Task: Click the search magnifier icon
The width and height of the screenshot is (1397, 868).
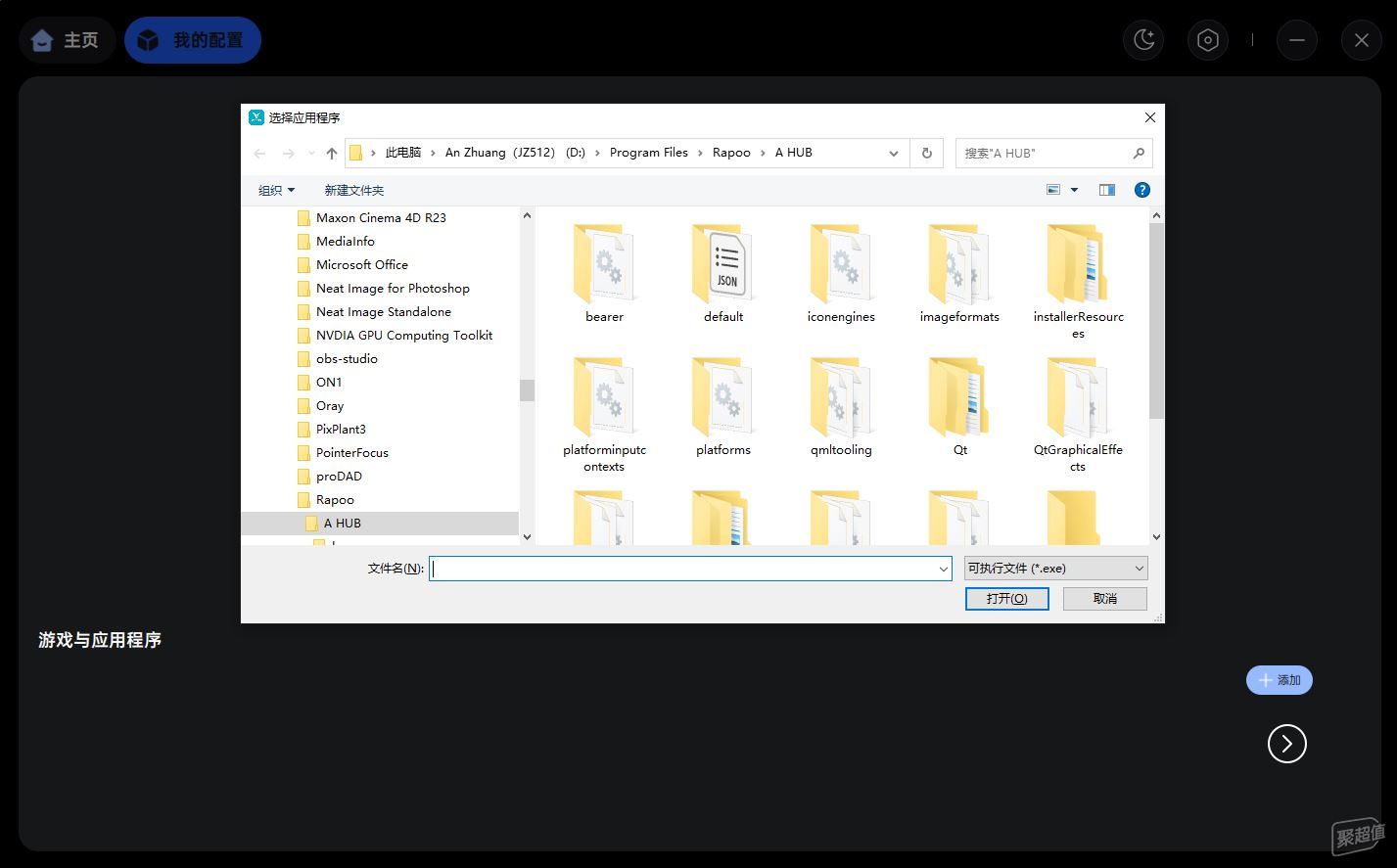Action: [x=1139, y=153]
